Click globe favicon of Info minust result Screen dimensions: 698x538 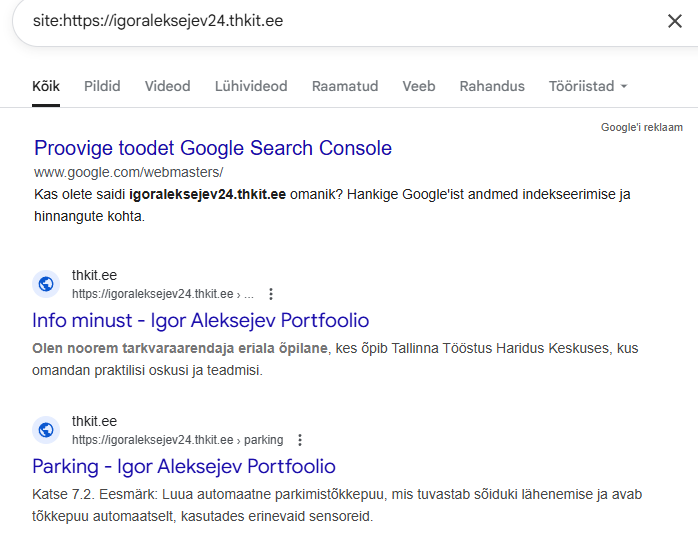46,285
